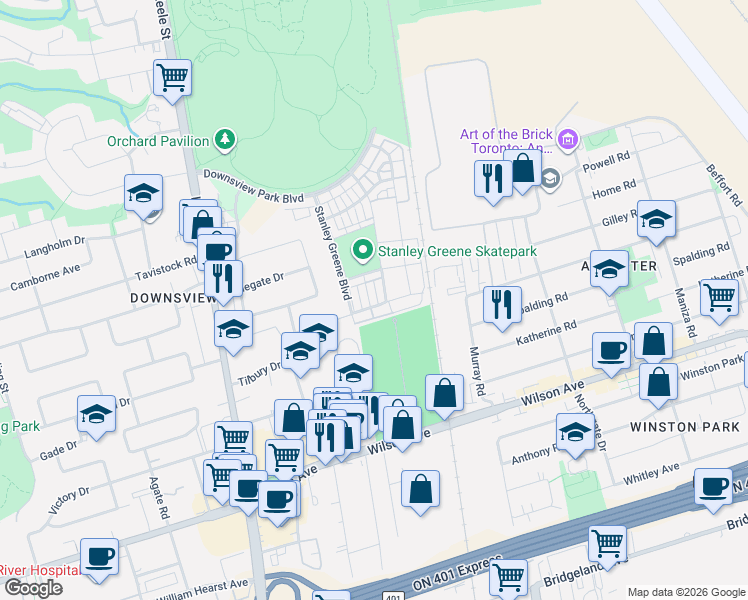Open the grocery cart marker near Maniza Rd

point(719,301)
